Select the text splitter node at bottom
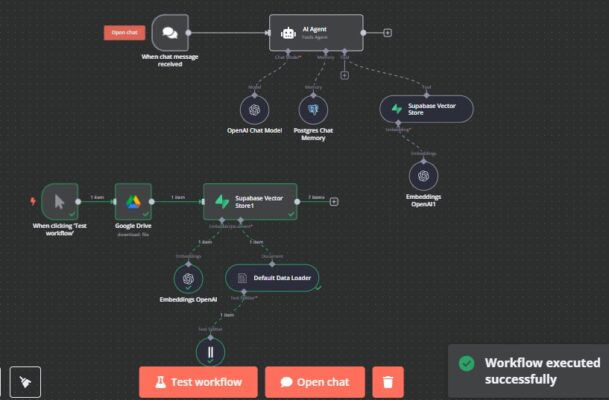609x400 pixels. [x=210, y=351]
